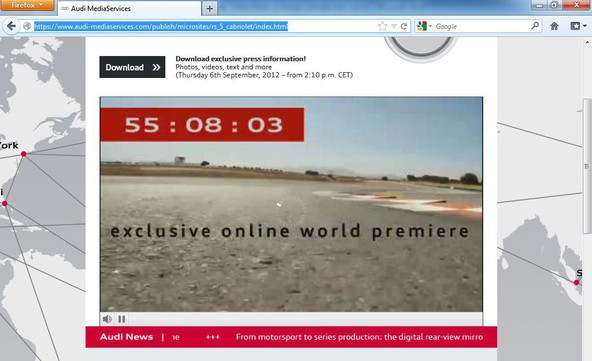Go to the Firefox home page
This screenshot has height=361, width=592.
coord(554,26)
